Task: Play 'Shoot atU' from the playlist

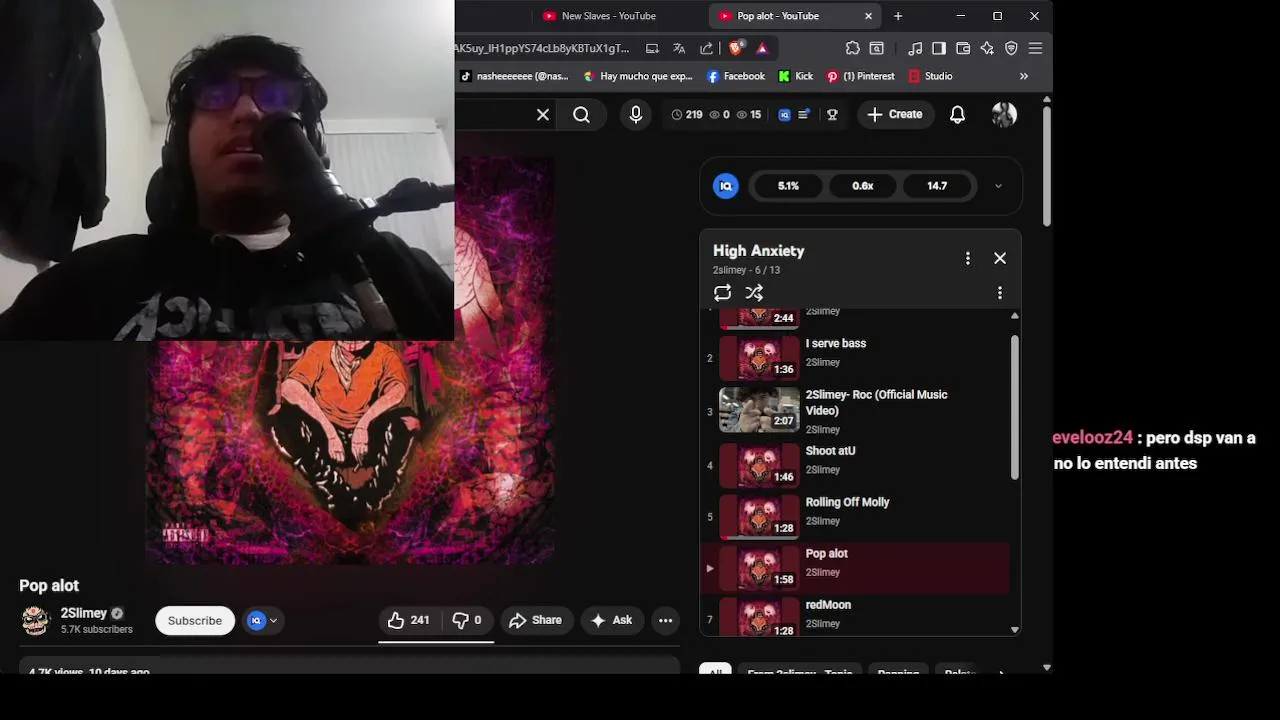Action: pyautogui.click(x=856, y=465)
